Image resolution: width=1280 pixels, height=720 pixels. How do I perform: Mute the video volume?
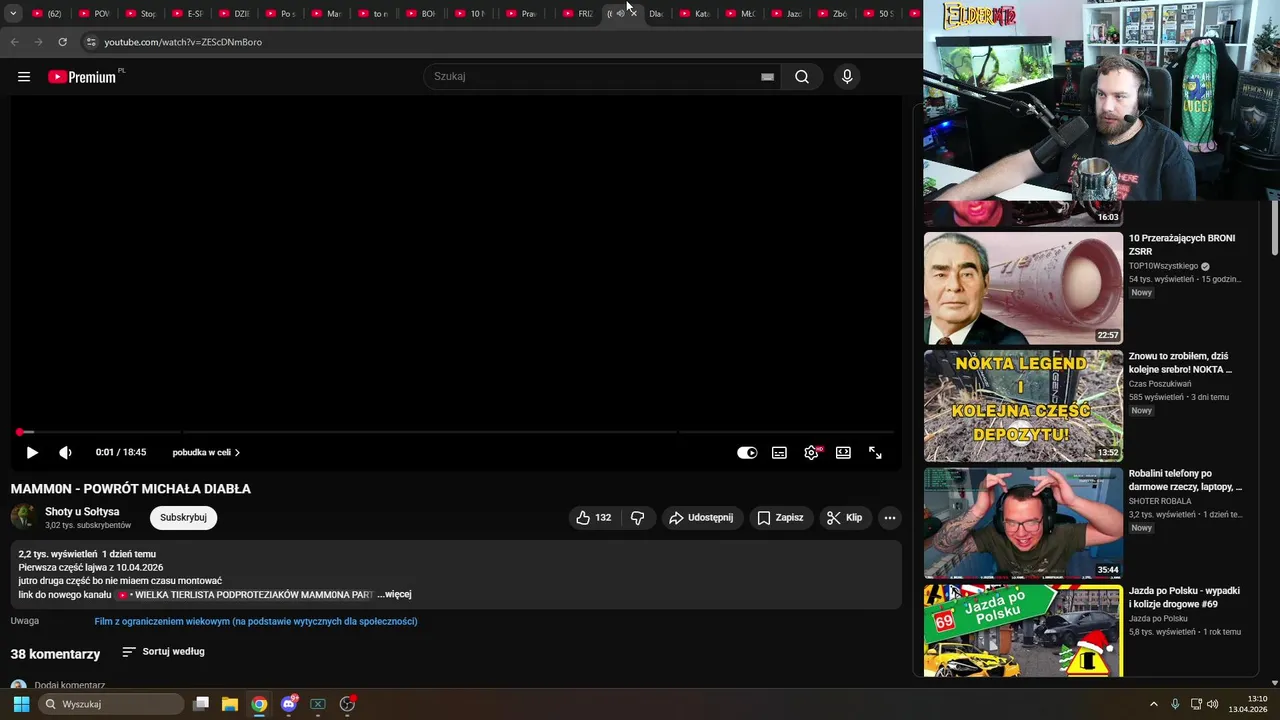tap(66, 452)
